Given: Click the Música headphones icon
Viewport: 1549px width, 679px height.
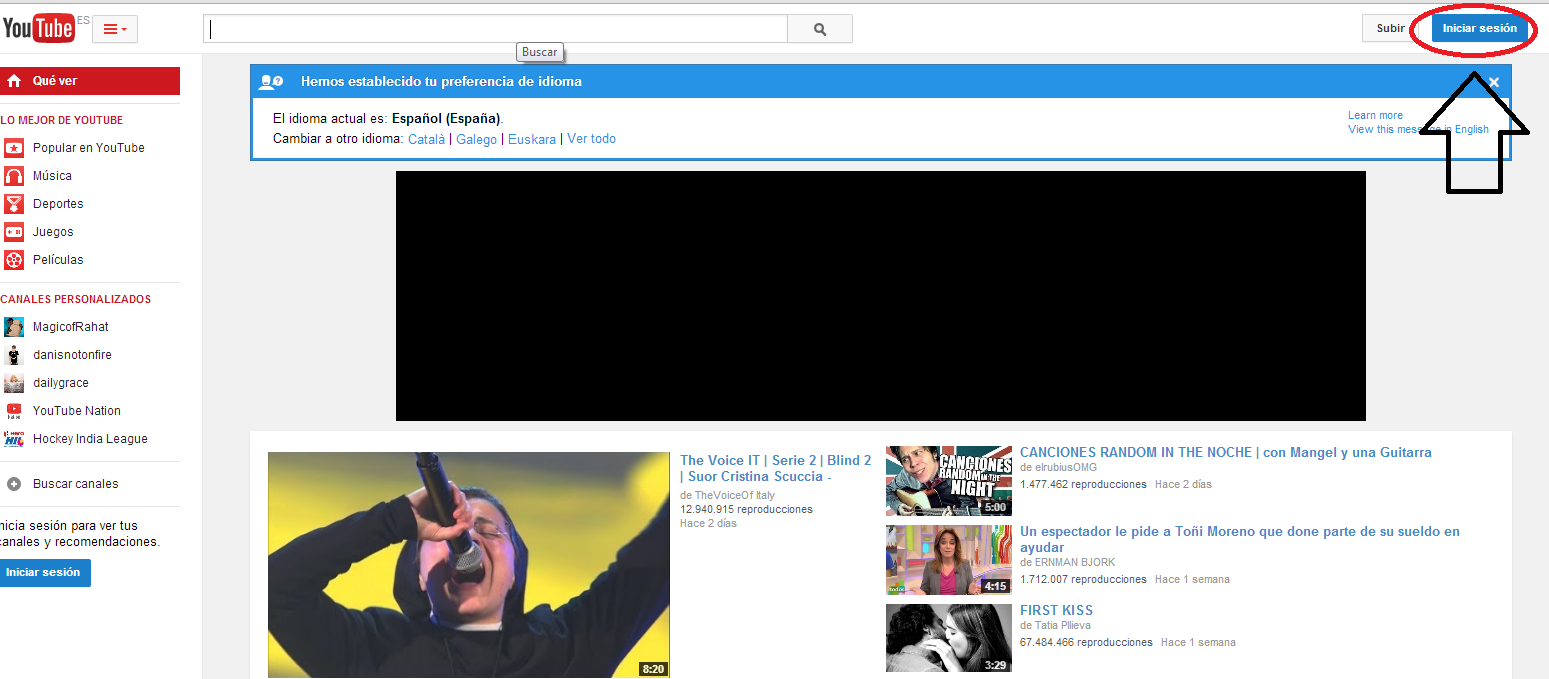Looking at the screenshot, I should (14, 176).
